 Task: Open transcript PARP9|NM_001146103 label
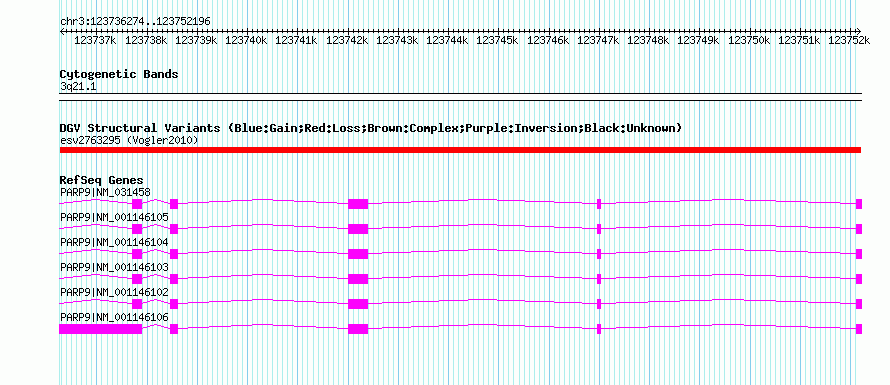point(114,267)
